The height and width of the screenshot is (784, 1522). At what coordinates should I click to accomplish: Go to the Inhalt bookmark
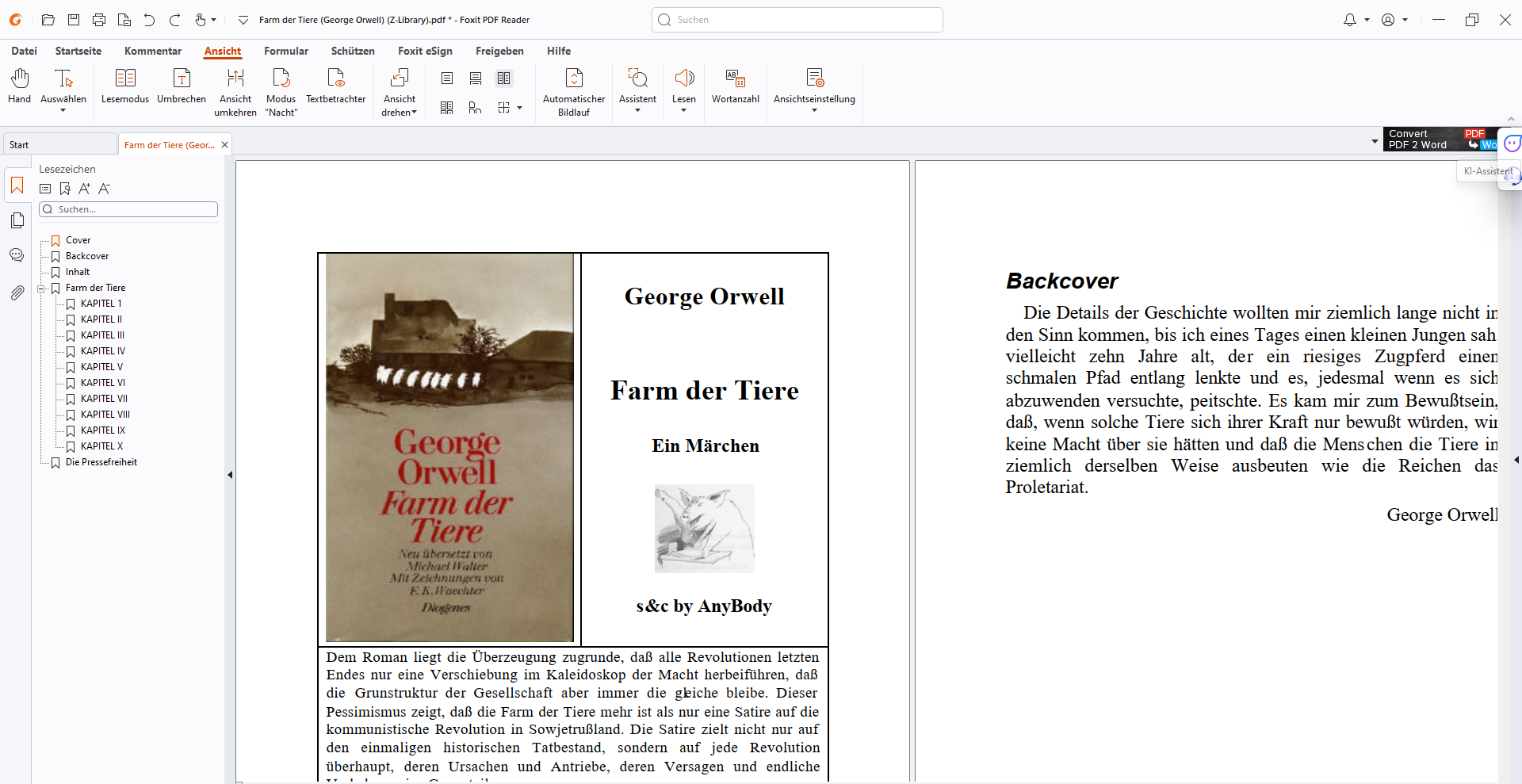78,272
